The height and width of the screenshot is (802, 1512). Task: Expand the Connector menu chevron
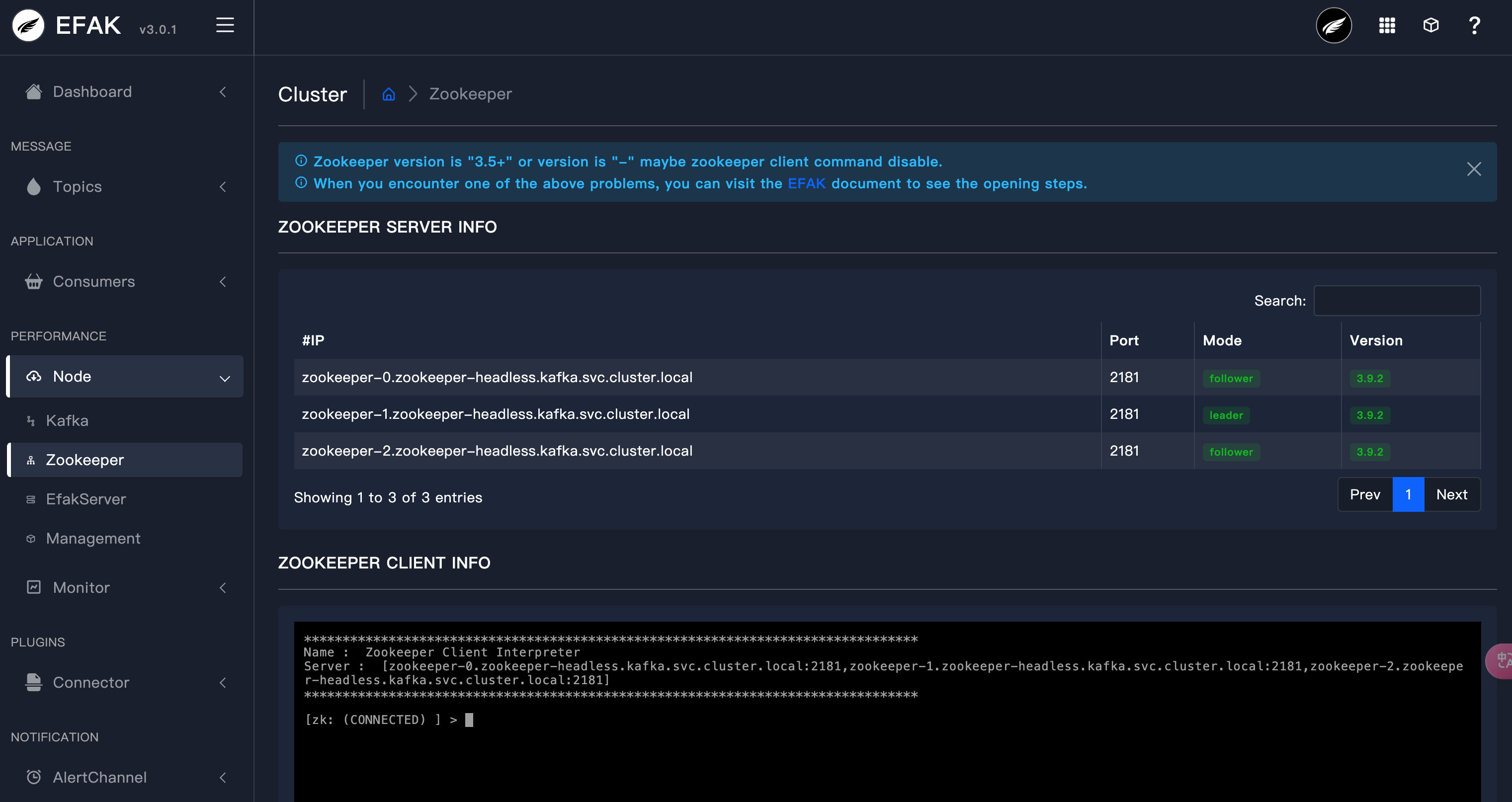(223, 683)
